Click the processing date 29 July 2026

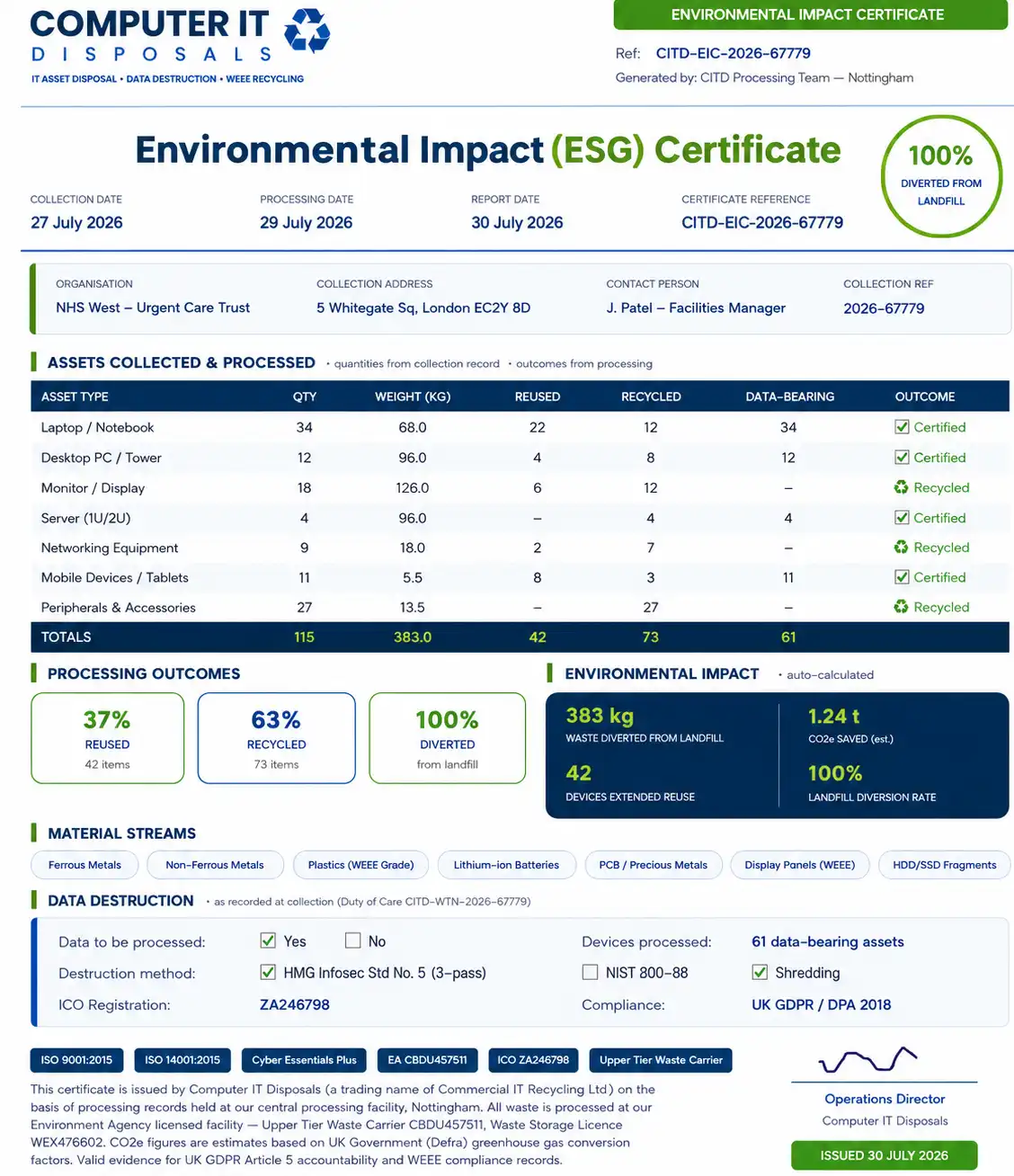point(306,223)
